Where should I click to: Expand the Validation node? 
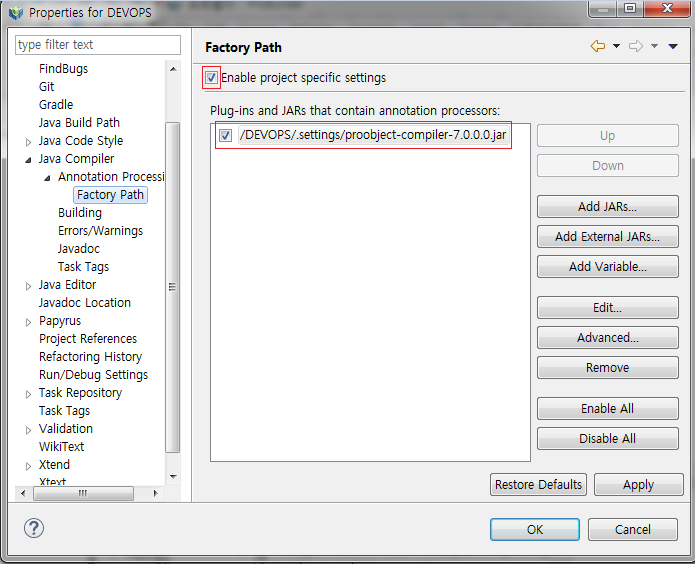click(x=28, y=430)
